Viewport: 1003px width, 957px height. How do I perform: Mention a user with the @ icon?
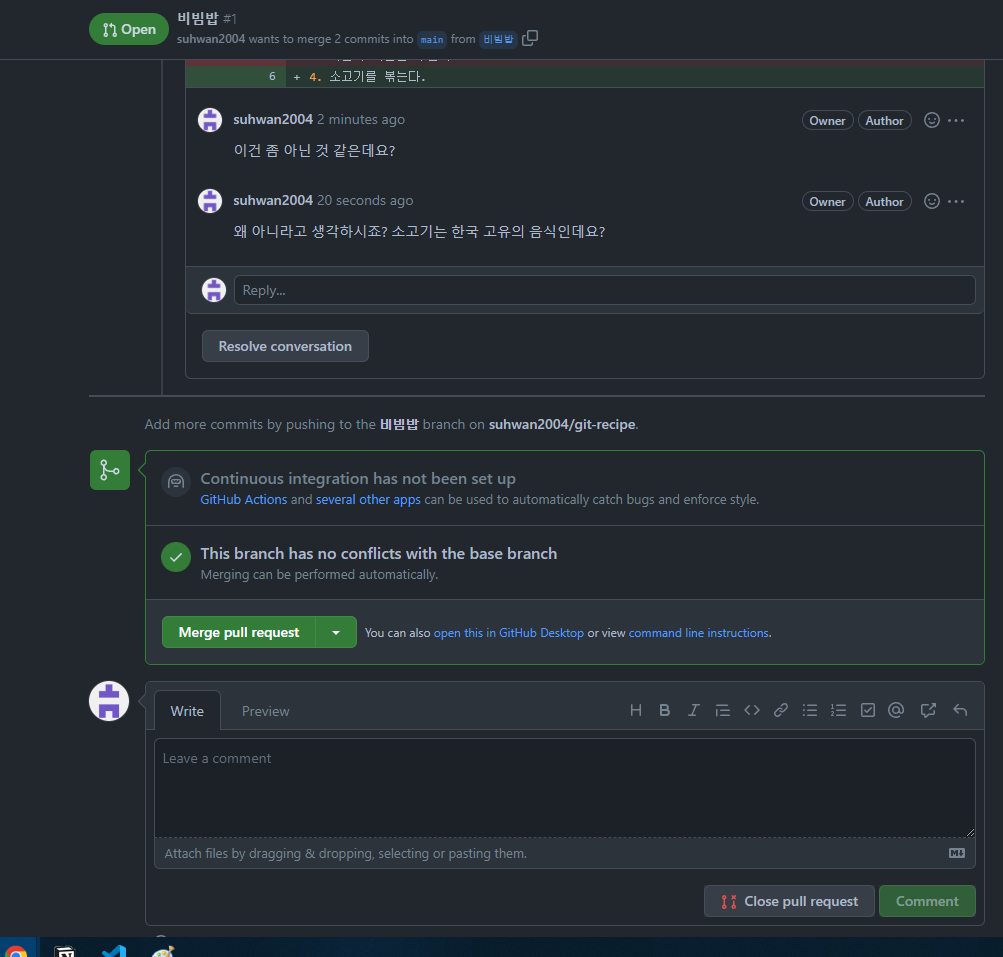896,710
